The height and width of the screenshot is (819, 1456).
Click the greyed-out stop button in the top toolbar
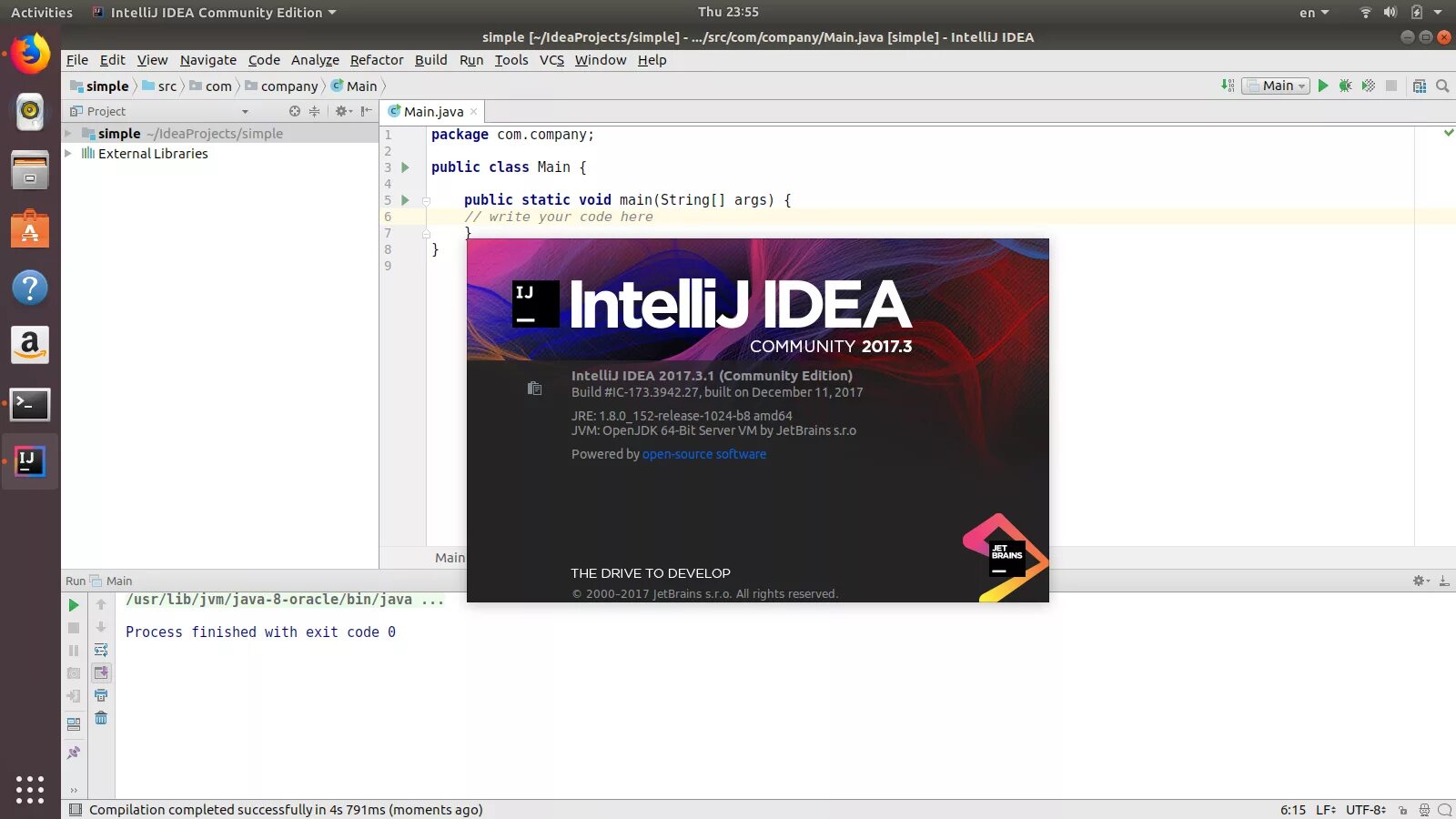click(x=1391, y=86)
